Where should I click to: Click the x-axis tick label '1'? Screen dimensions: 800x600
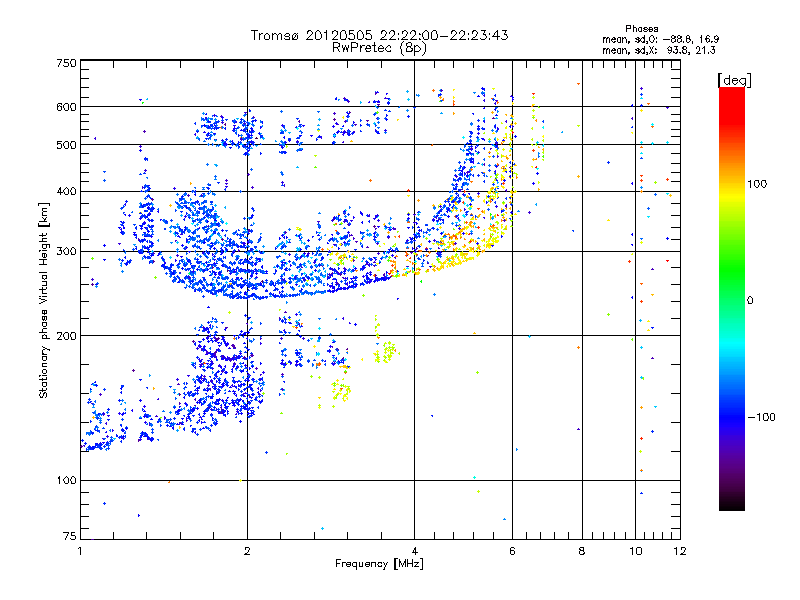pyautogui.click(x=80, y=551)
